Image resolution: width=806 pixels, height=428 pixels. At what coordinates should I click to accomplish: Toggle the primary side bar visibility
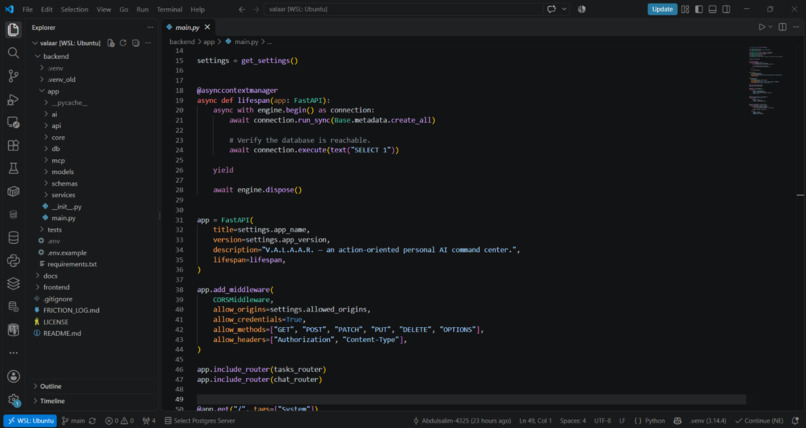pyautogui.click(x=699, y=9)
